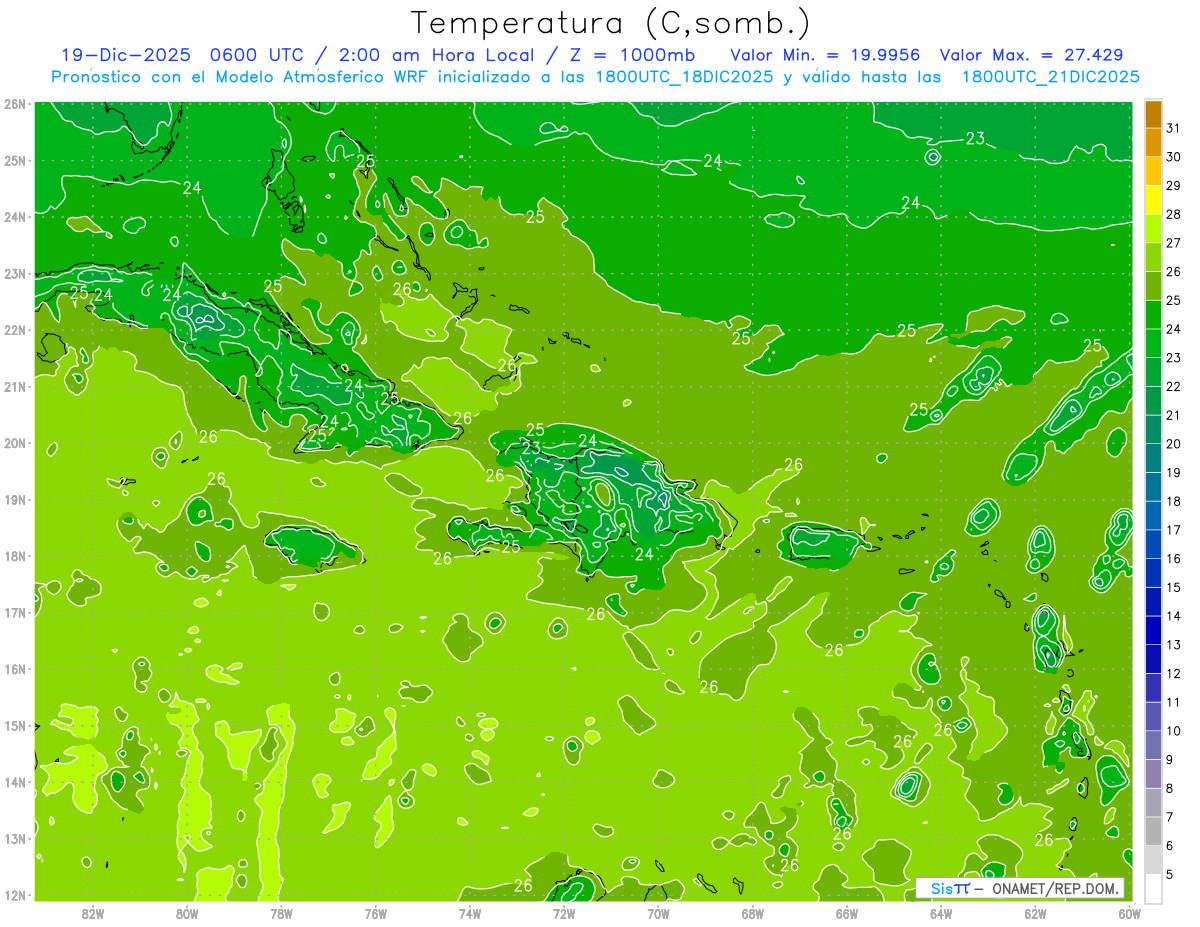Click the blue legend swatch between 16 and 17
The image size is (1200, 927).
(x=1153, y=545)
